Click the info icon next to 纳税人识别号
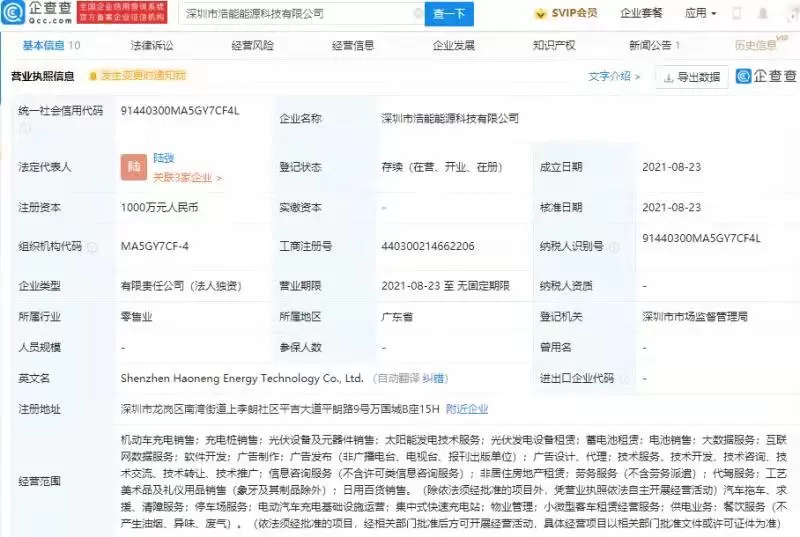Viewport: 800px width, 537px height. pyautogui.click(x=610, y=246)
